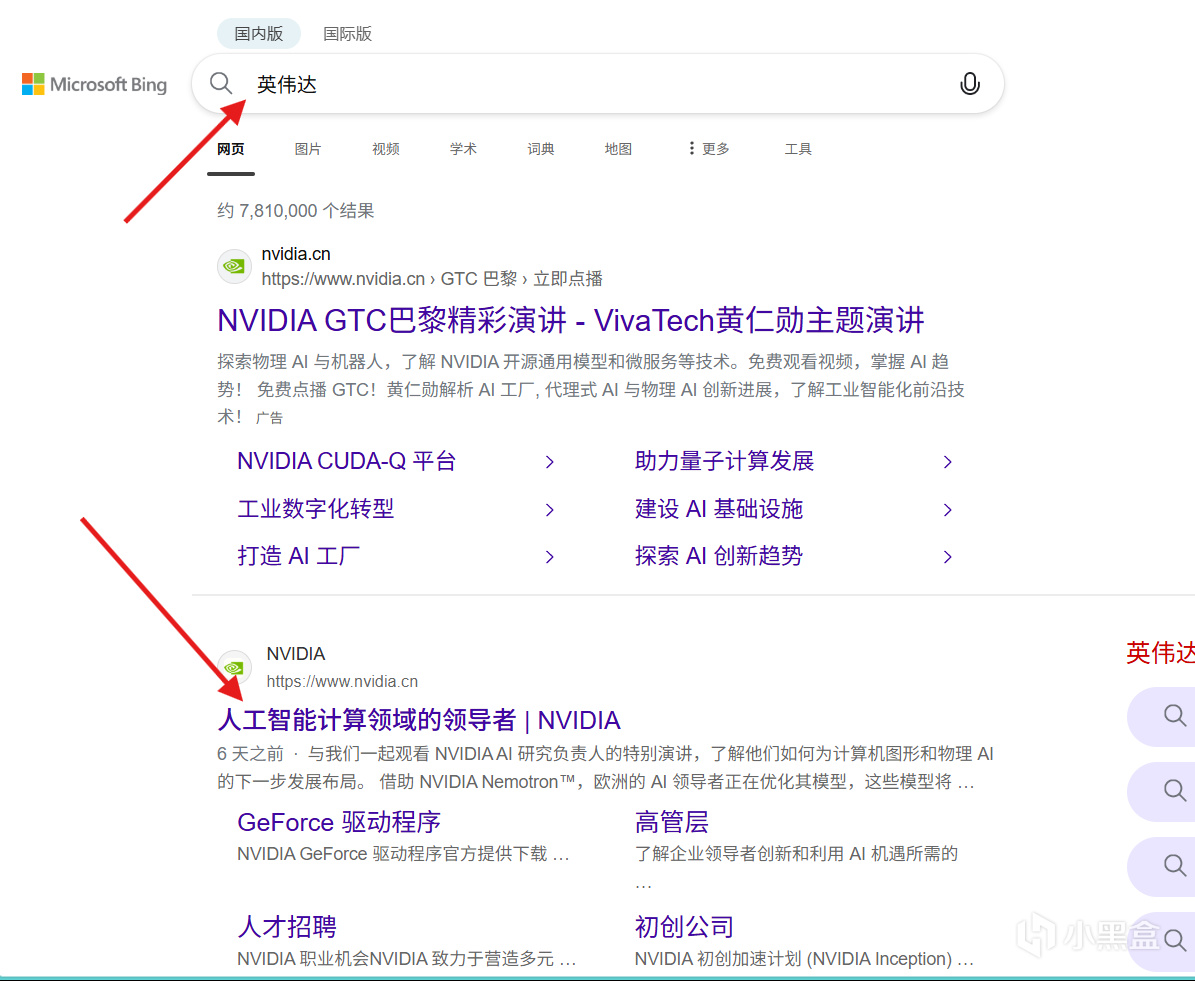The image size is (1195, 981).
Task: Click second related search pill on right
Action: 1161,791
